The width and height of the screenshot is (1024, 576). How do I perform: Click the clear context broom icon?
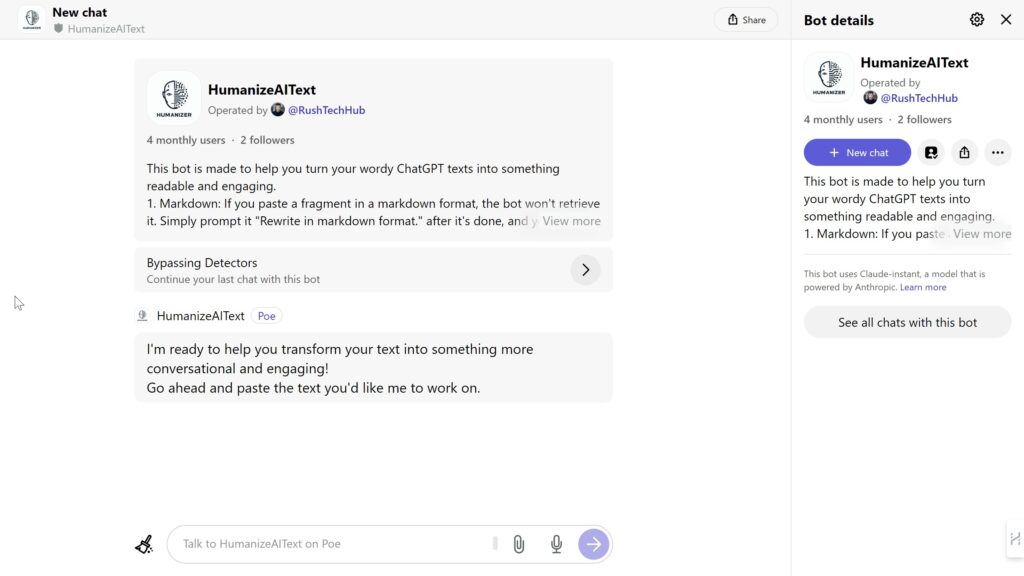click(x=144, y=544)
